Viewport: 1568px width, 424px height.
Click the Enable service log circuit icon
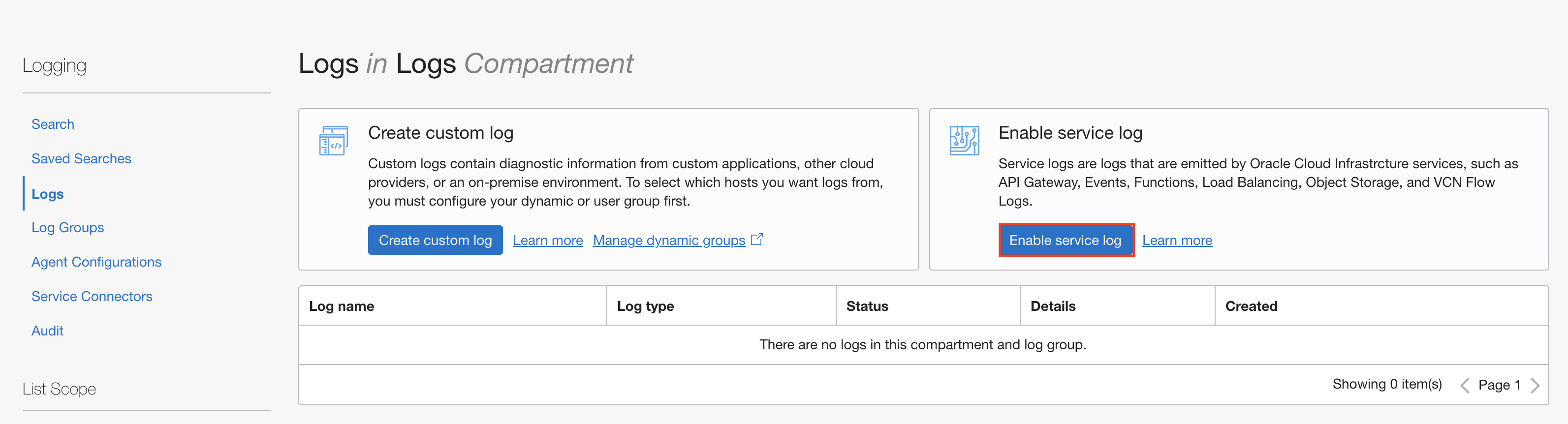click(x=964, y=141)
